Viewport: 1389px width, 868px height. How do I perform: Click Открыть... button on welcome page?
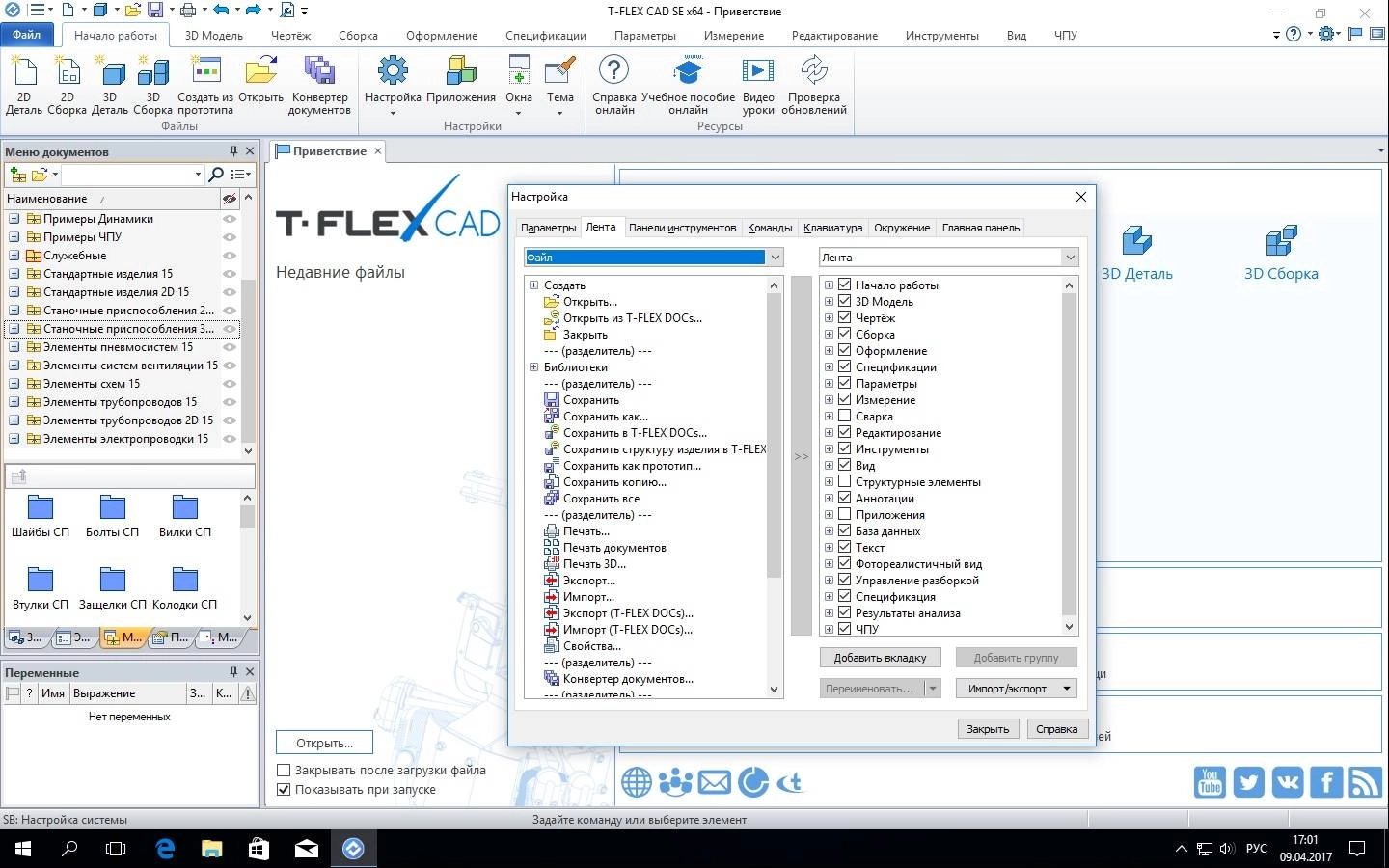(324, 743)
